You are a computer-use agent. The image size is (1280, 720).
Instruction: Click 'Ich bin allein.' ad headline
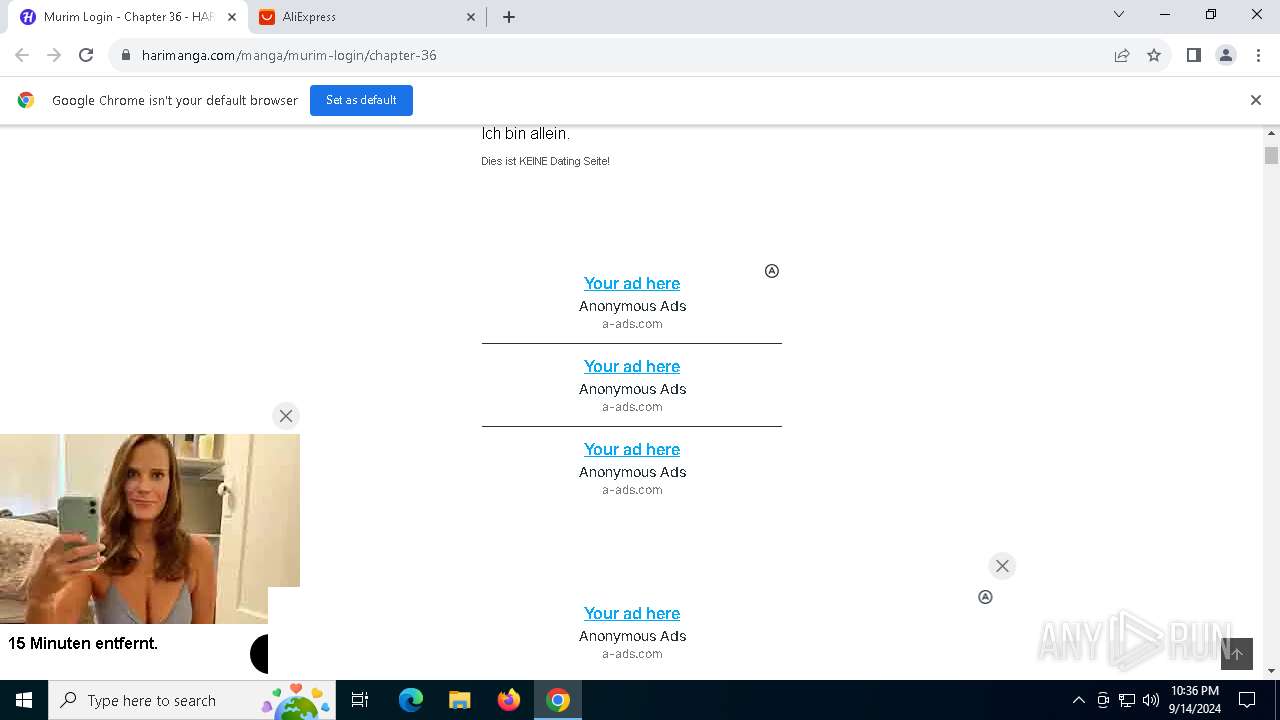tap(526, 133)
